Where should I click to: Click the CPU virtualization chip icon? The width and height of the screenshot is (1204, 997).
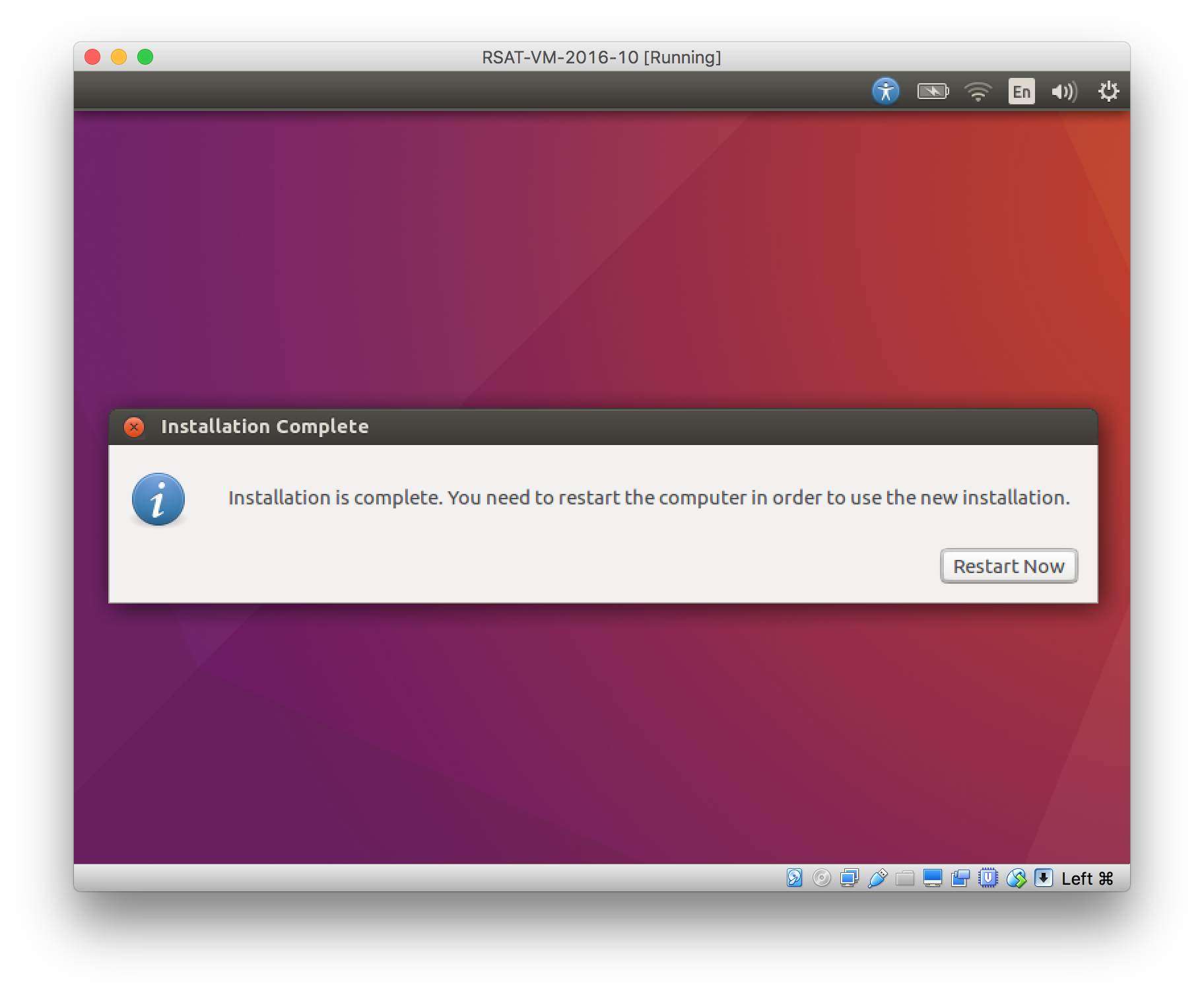(x=988, y=877)
